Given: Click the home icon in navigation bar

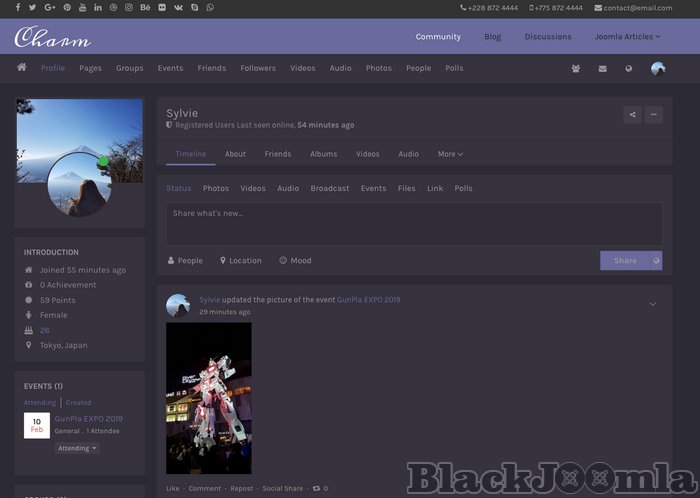Looking at the screenshot, I should click(22, 68).
